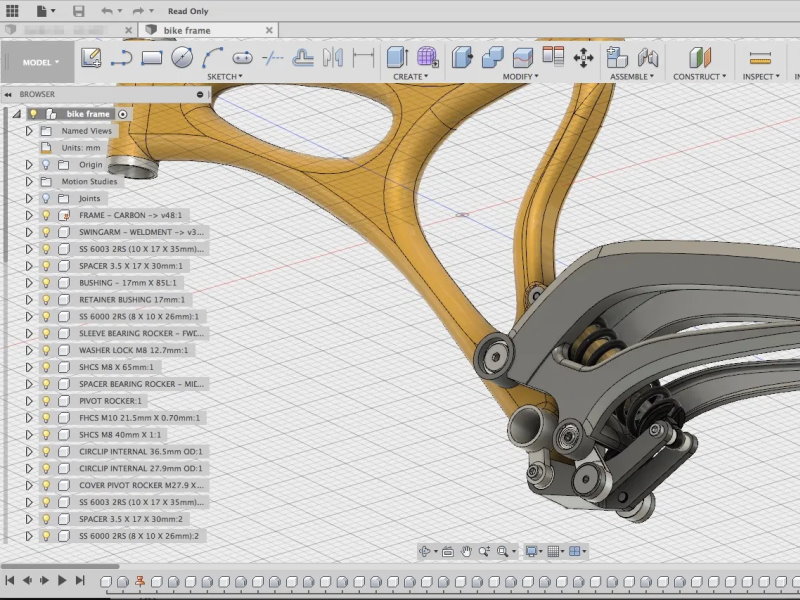Select the Move/Copy tool
Image resolution: width=800 pixels, height=600 pixels.
(583, 58)
